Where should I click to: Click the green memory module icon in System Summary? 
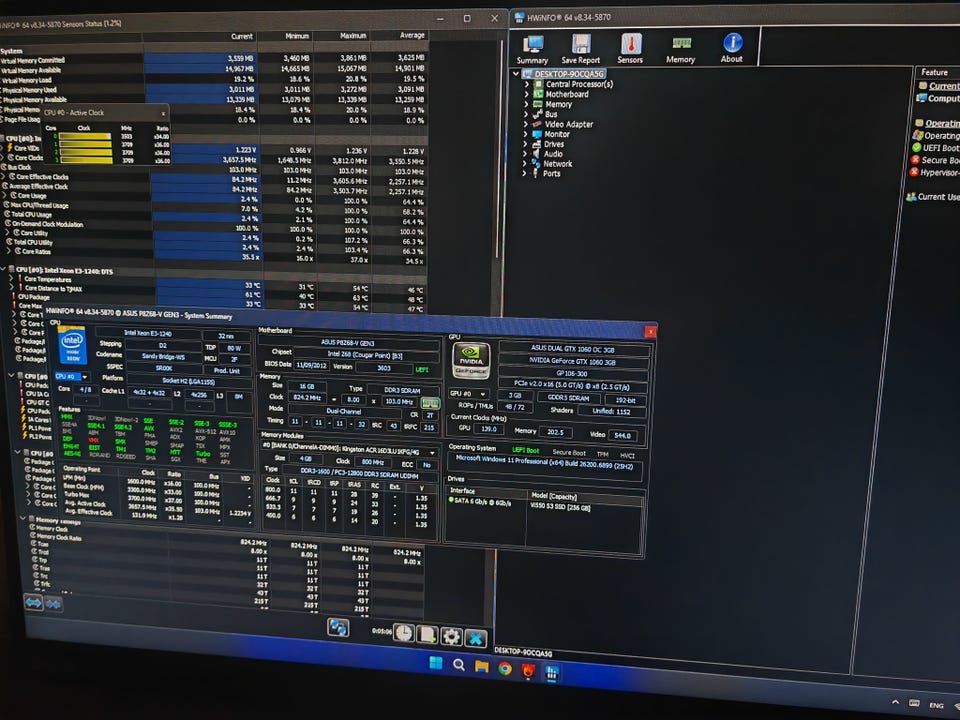coord(430,403)
